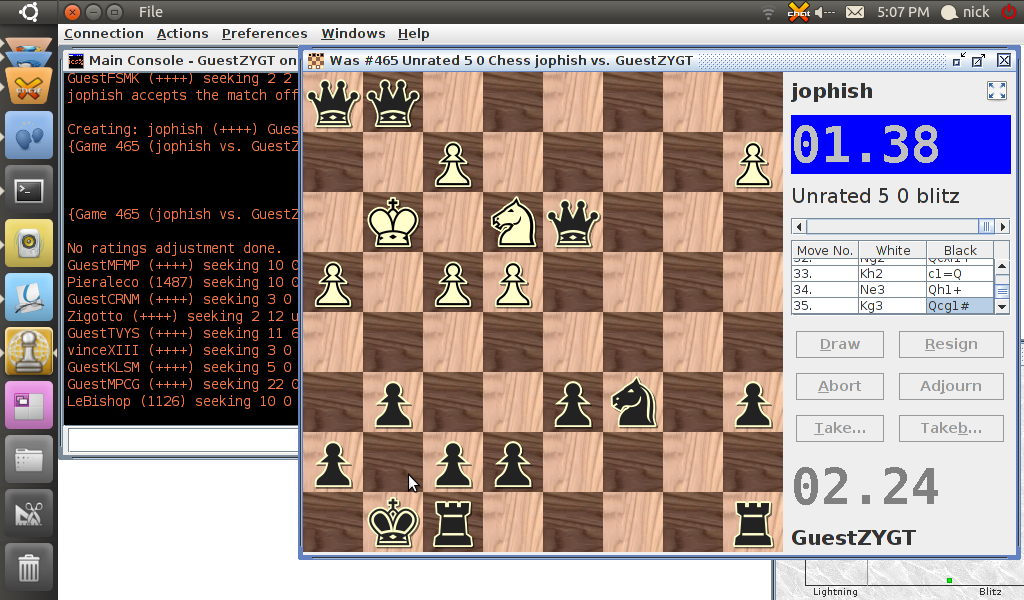Open the Windows menu
The height and width of the screenshot is (600, 1024).
click(353, 34)
